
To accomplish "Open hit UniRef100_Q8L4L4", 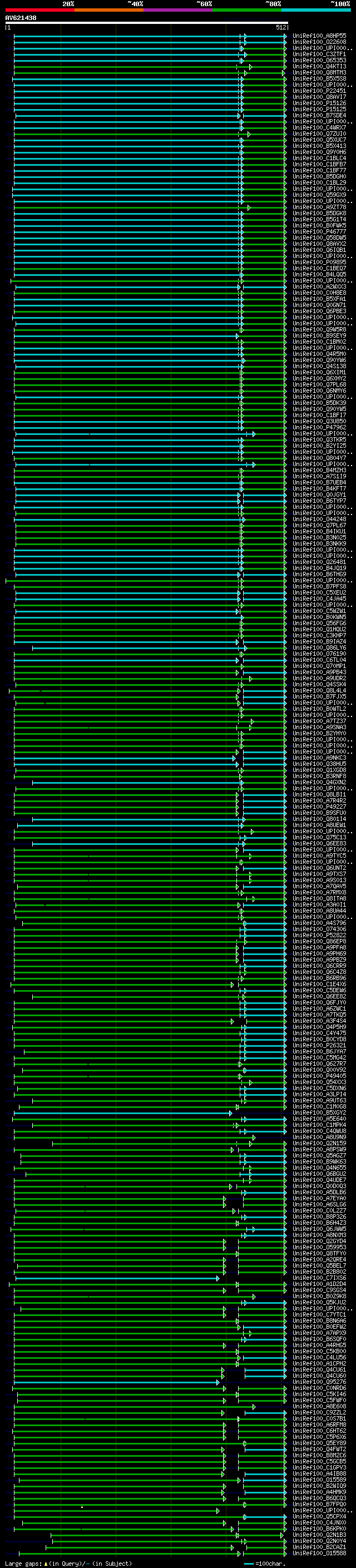I will (319, 690).
